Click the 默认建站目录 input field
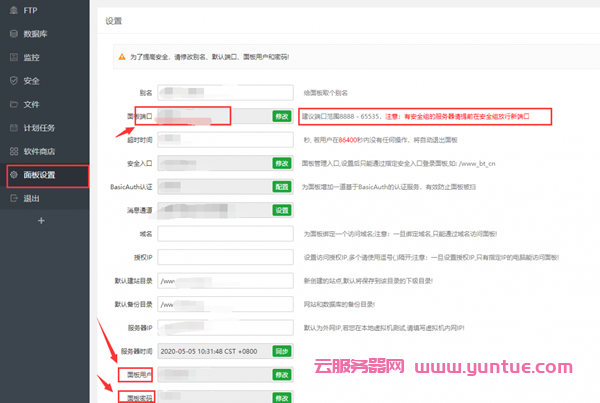Viewport: 600px width, 403px height. (225, 281)
